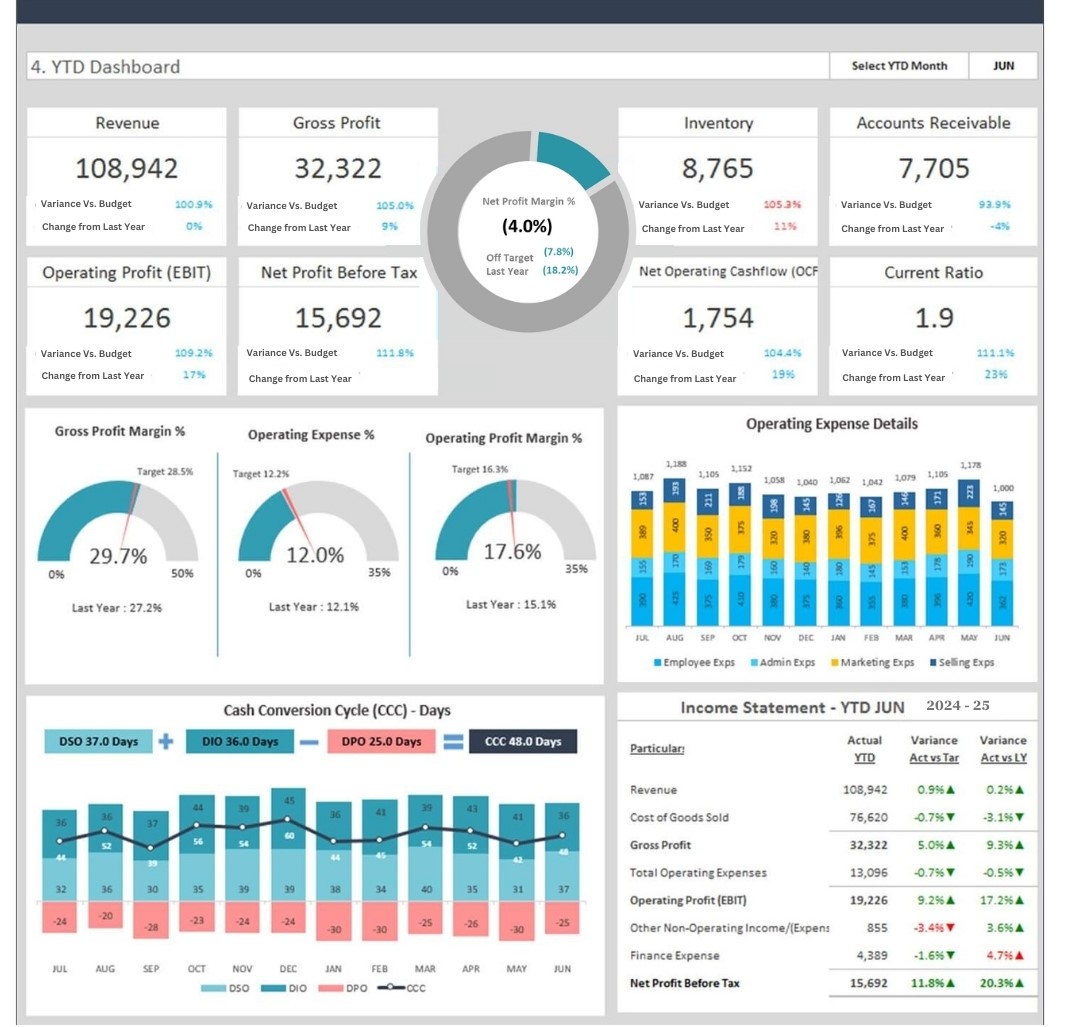Click the plus icon between DSO and DIO

[166, 742]
